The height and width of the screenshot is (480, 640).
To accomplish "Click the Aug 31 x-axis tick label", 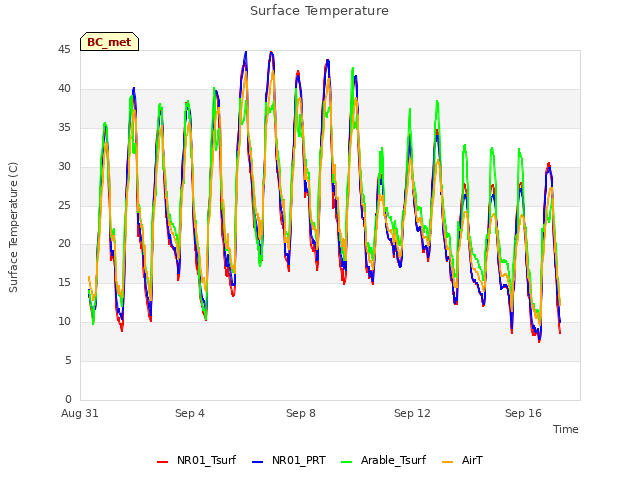I will tap(80, 413).
